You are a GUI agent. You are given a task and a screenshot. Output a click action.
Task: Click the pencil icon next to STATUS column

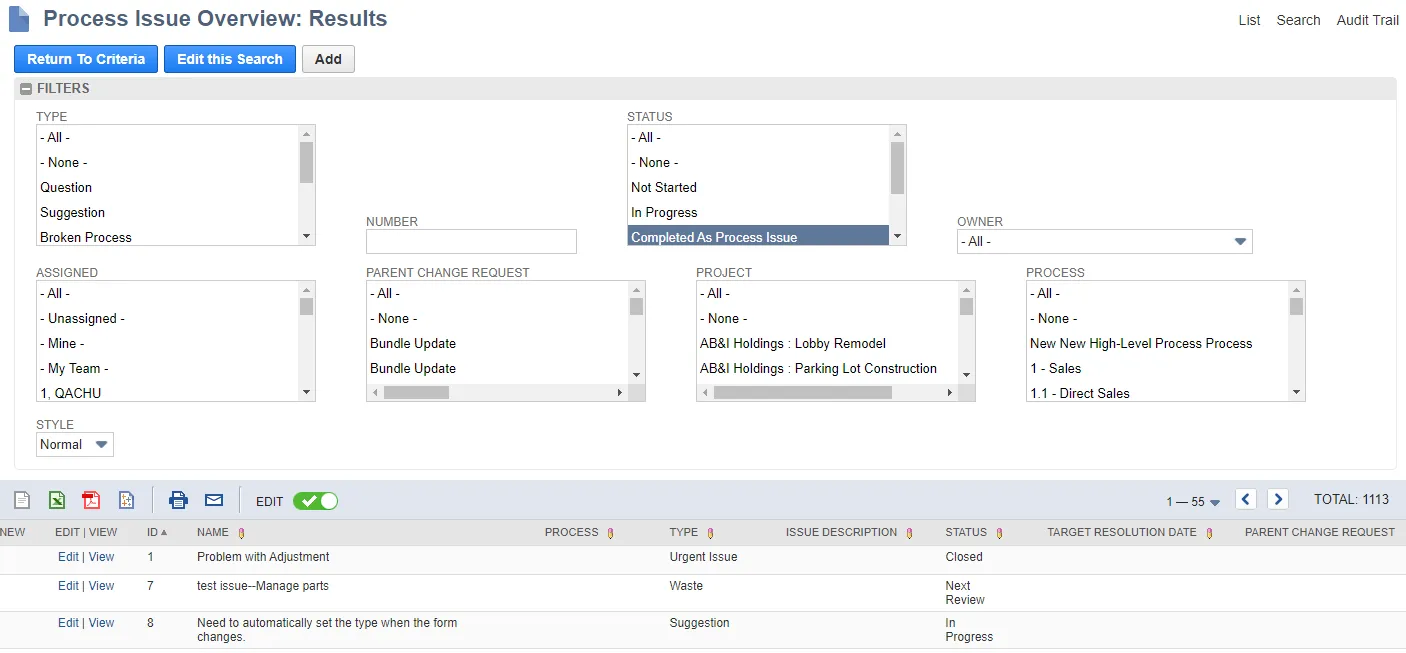click(x=999, y=533)
